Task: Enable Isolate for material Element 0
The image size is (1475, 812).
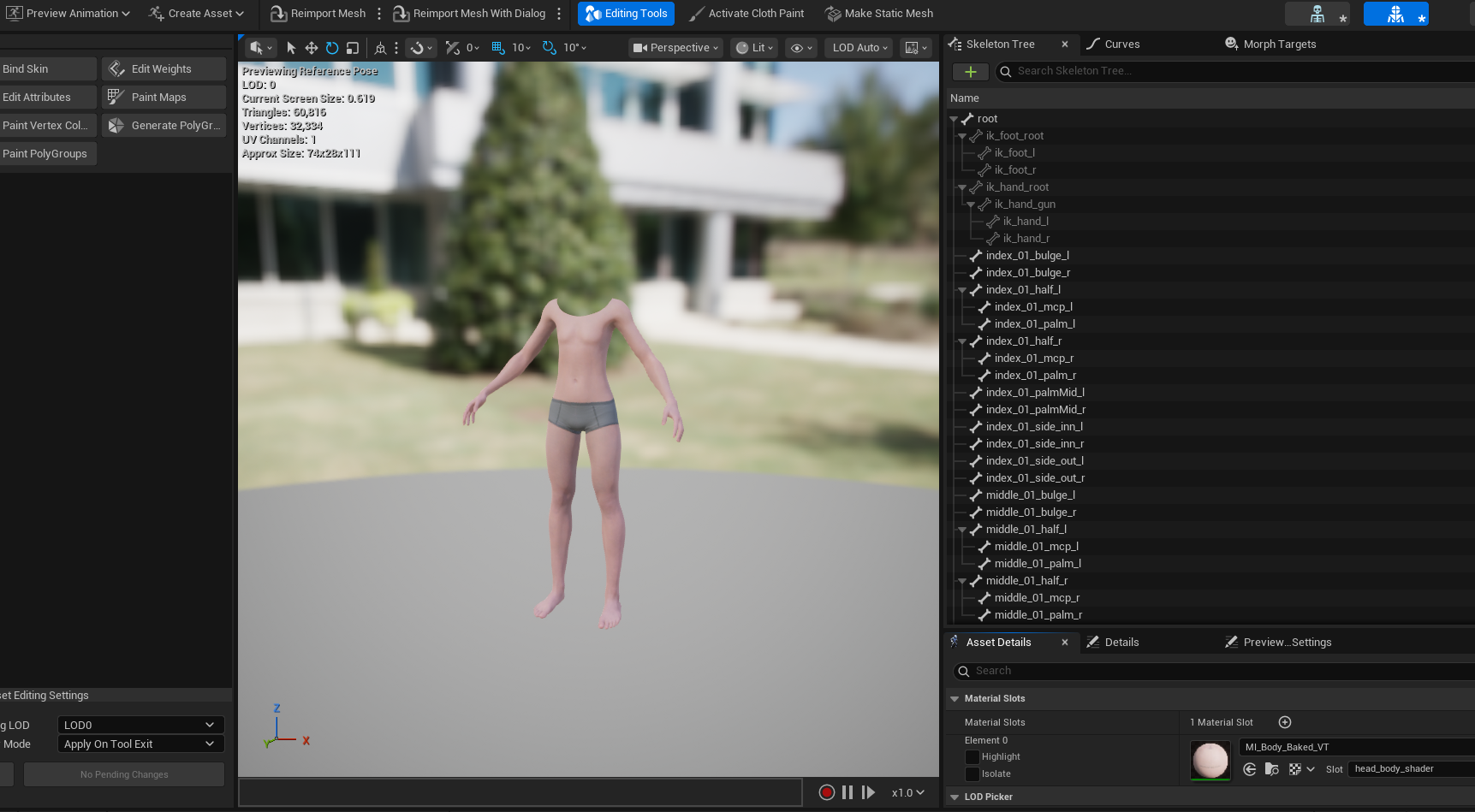Action: (x=972, y=773)
